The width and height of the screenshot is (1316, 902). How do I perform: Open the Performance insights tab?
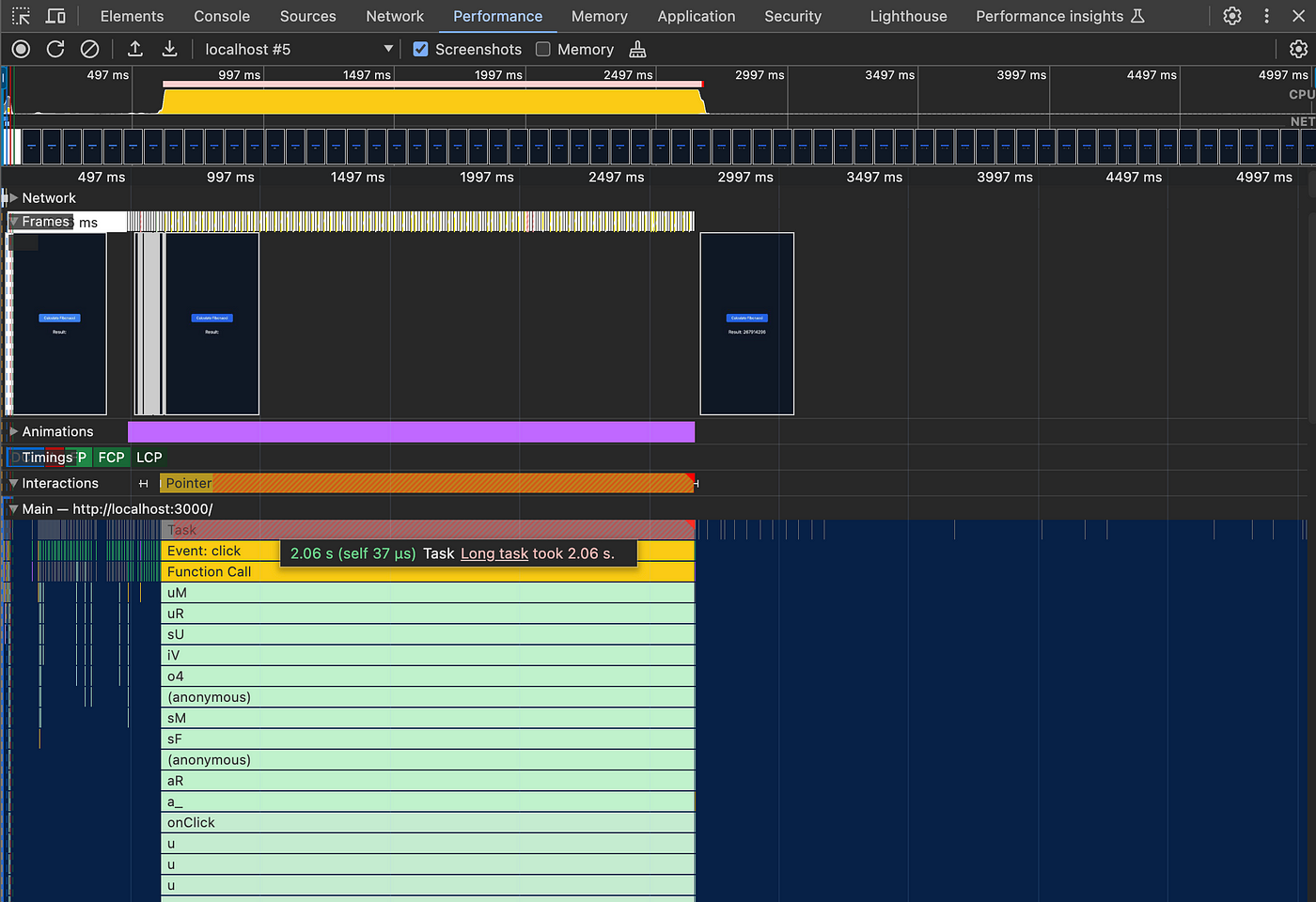click(1049, 16)
